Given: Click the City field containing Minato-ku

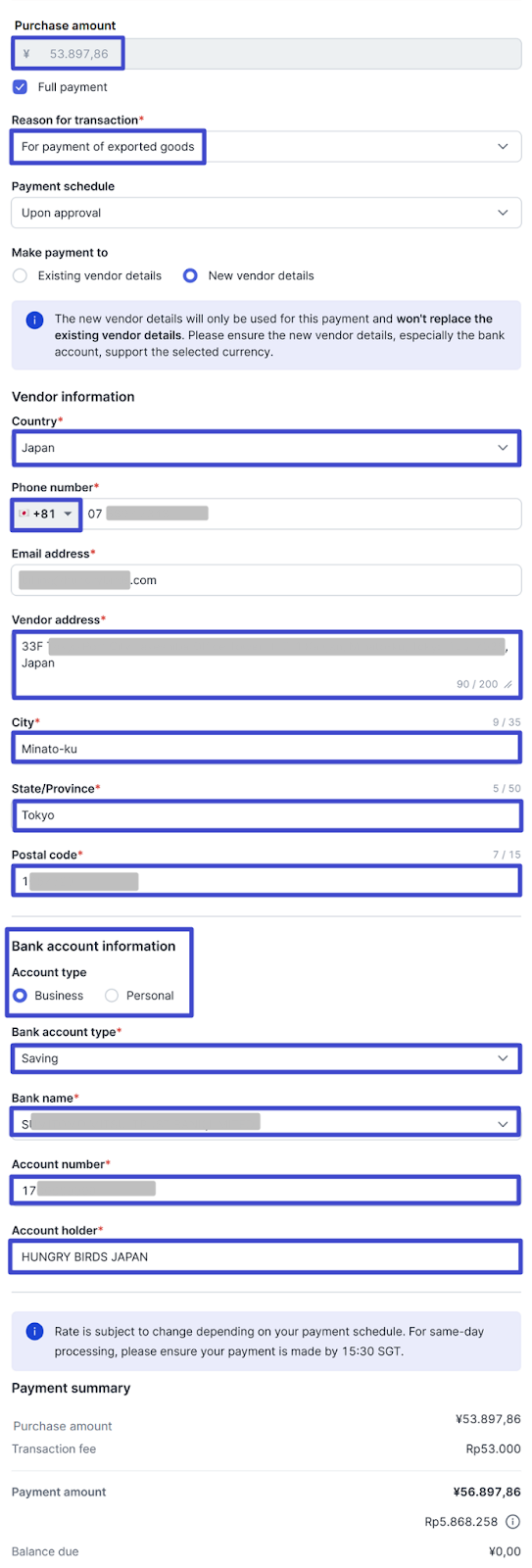Looking at the screenshot, I should (x=266, y=749).
